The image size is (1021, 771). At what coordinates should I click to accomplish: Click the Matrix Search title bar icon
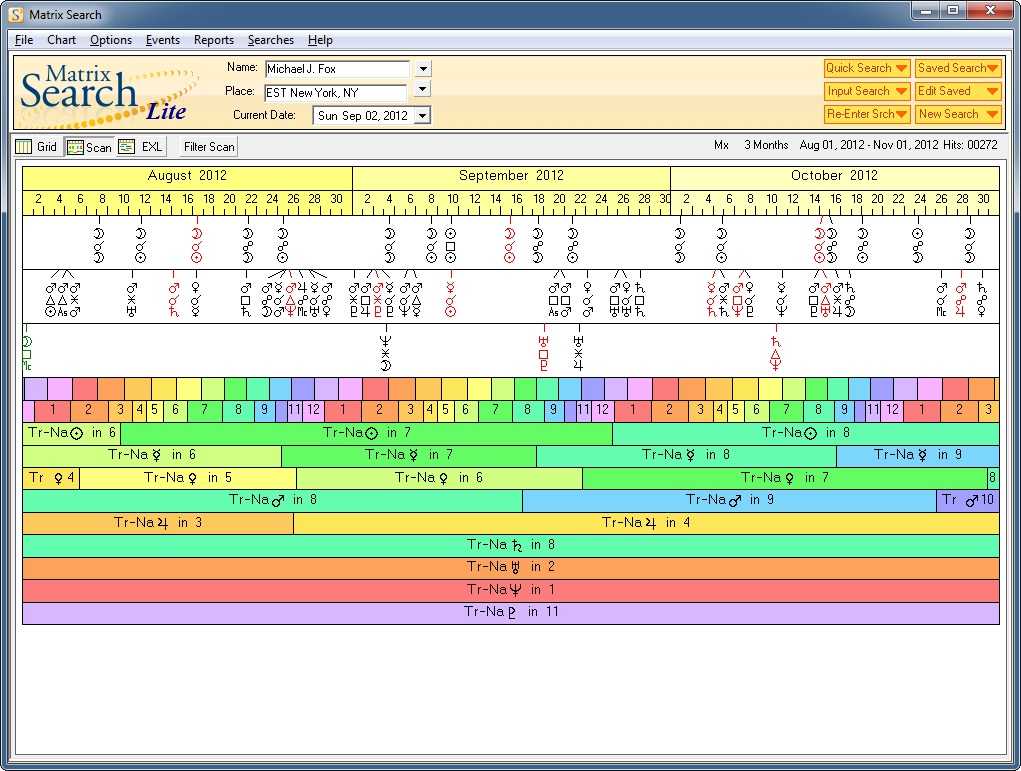pos(16,14)
